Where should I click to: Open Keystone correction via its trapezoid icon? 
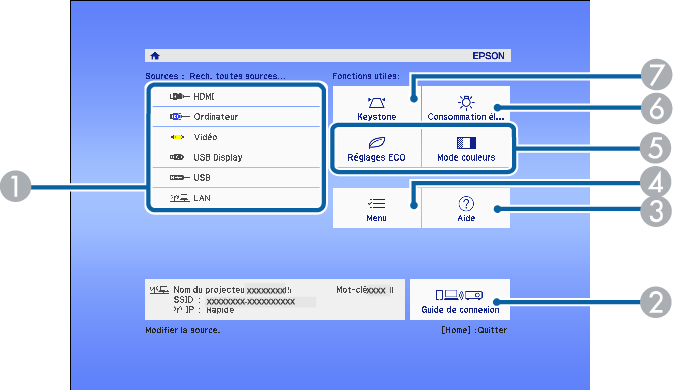(376, 103)
